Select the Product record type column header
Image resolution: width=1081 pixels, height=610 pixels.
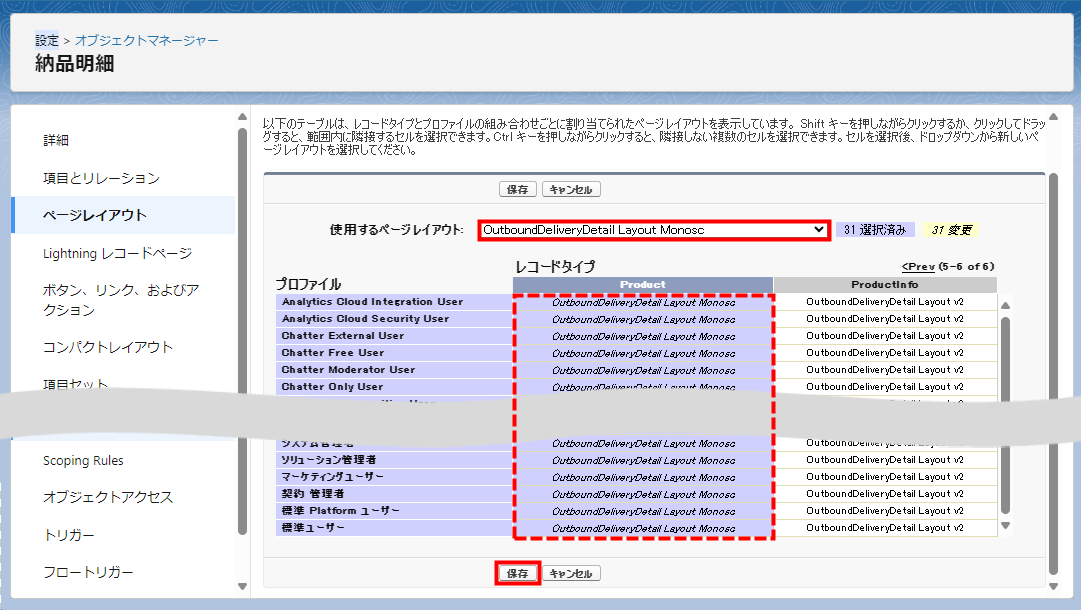642,285
